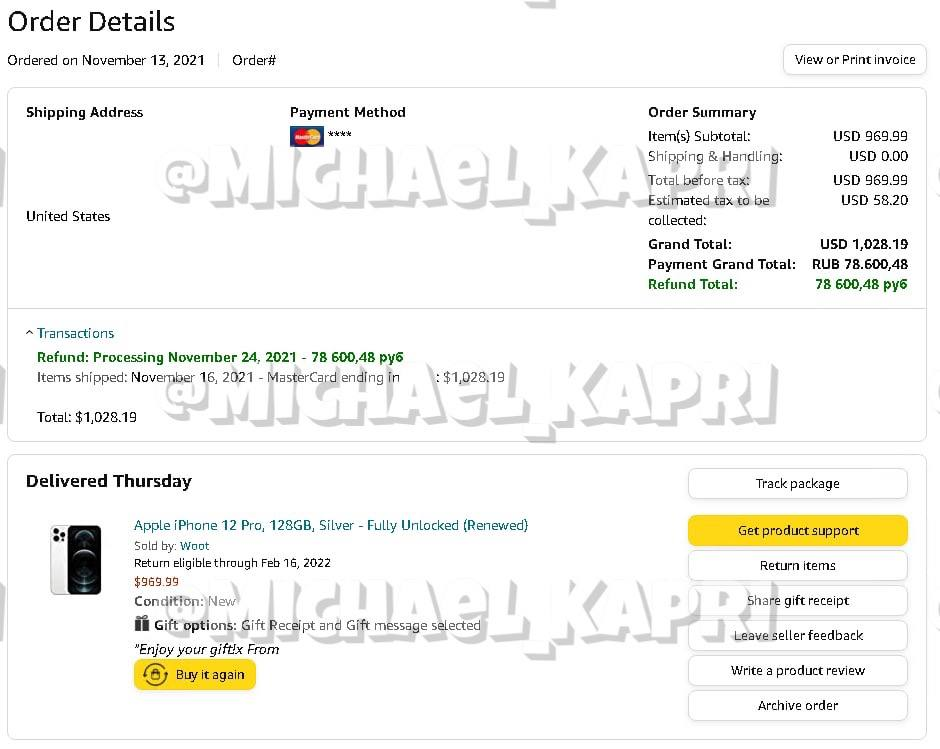Click Get product support button
The image size is (940, 749).
[797, 530]
